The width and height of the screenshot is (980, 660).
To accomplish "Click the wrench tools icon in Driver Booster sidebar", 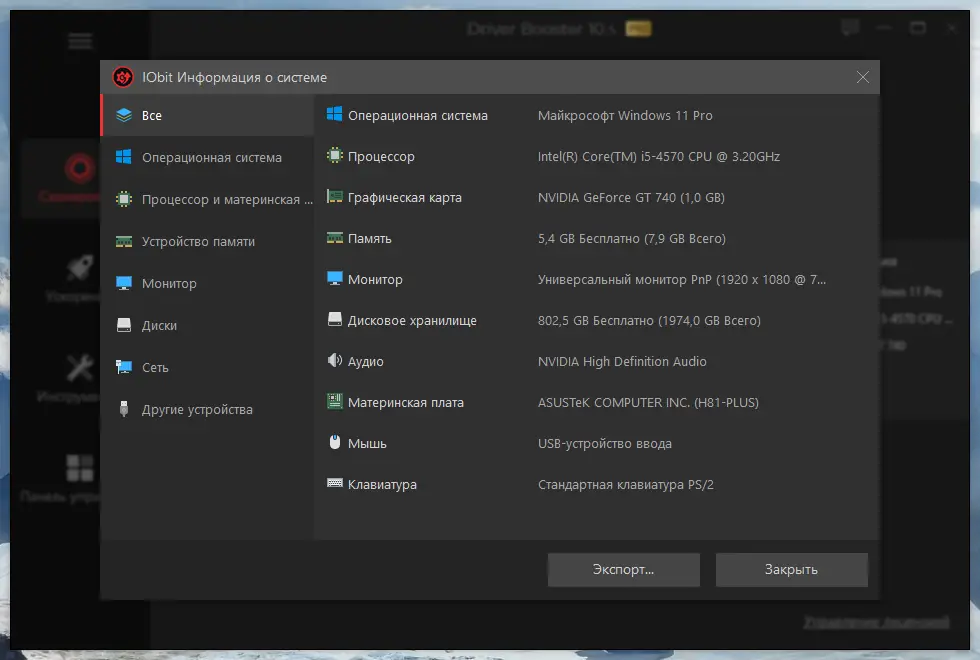I will [80, 368].
